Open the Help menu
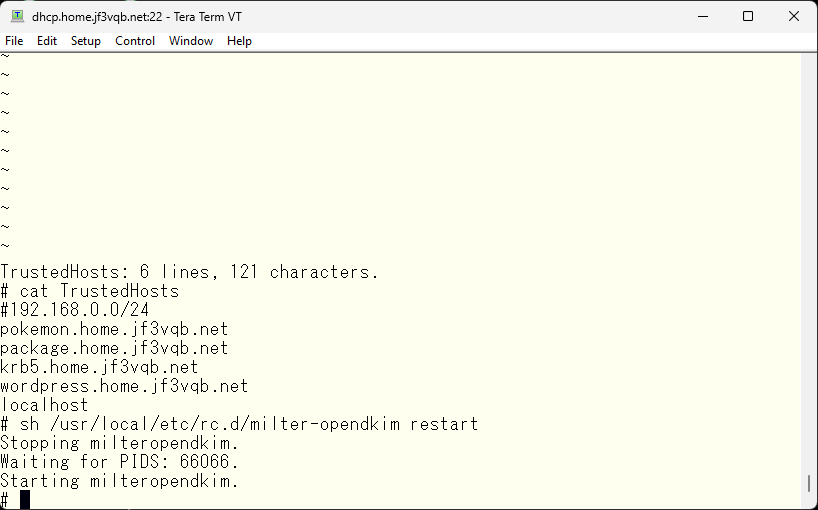 click(239, 41)
